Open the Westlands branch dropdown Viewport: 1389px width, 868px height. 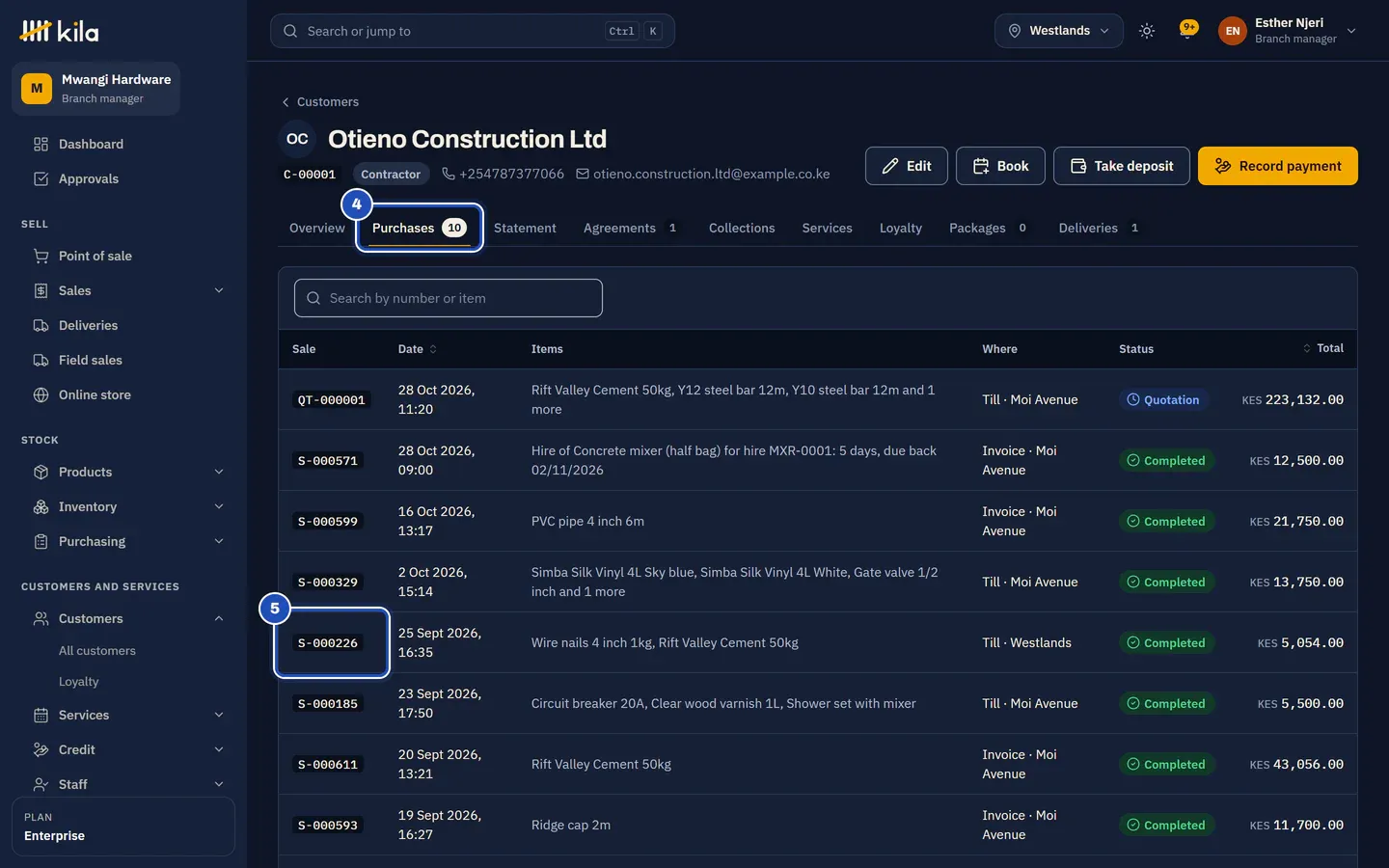tap(1059, 31)
